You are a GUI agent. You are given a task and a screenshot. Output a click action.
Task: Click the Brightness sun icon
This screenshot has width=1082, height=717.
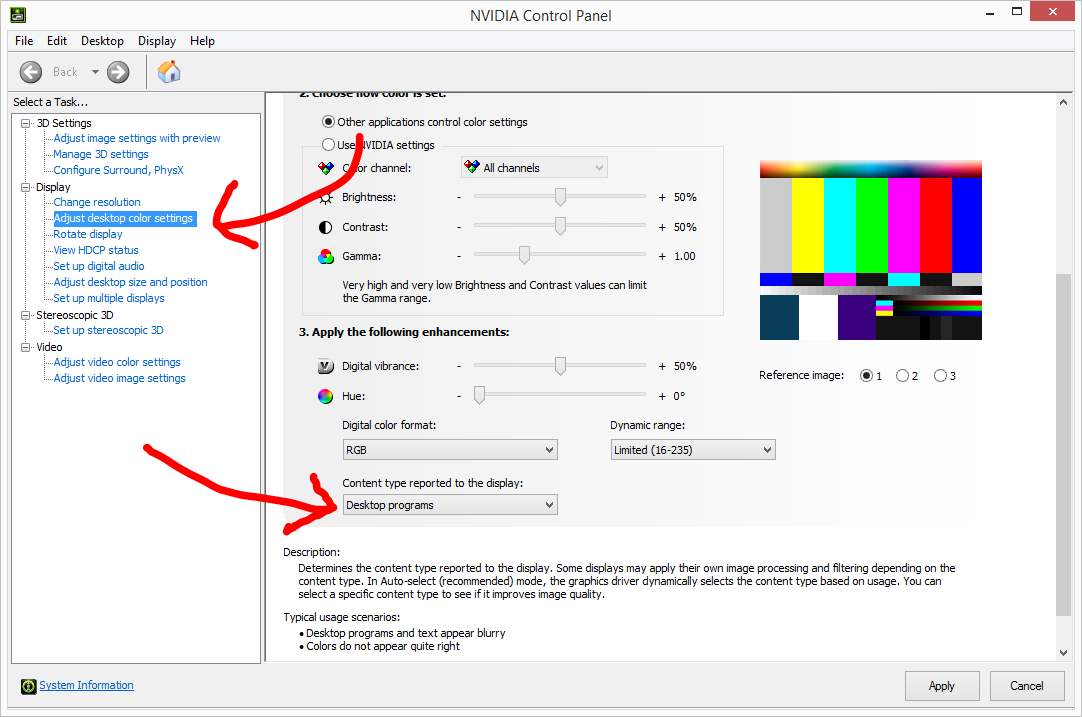click(325, 198)
